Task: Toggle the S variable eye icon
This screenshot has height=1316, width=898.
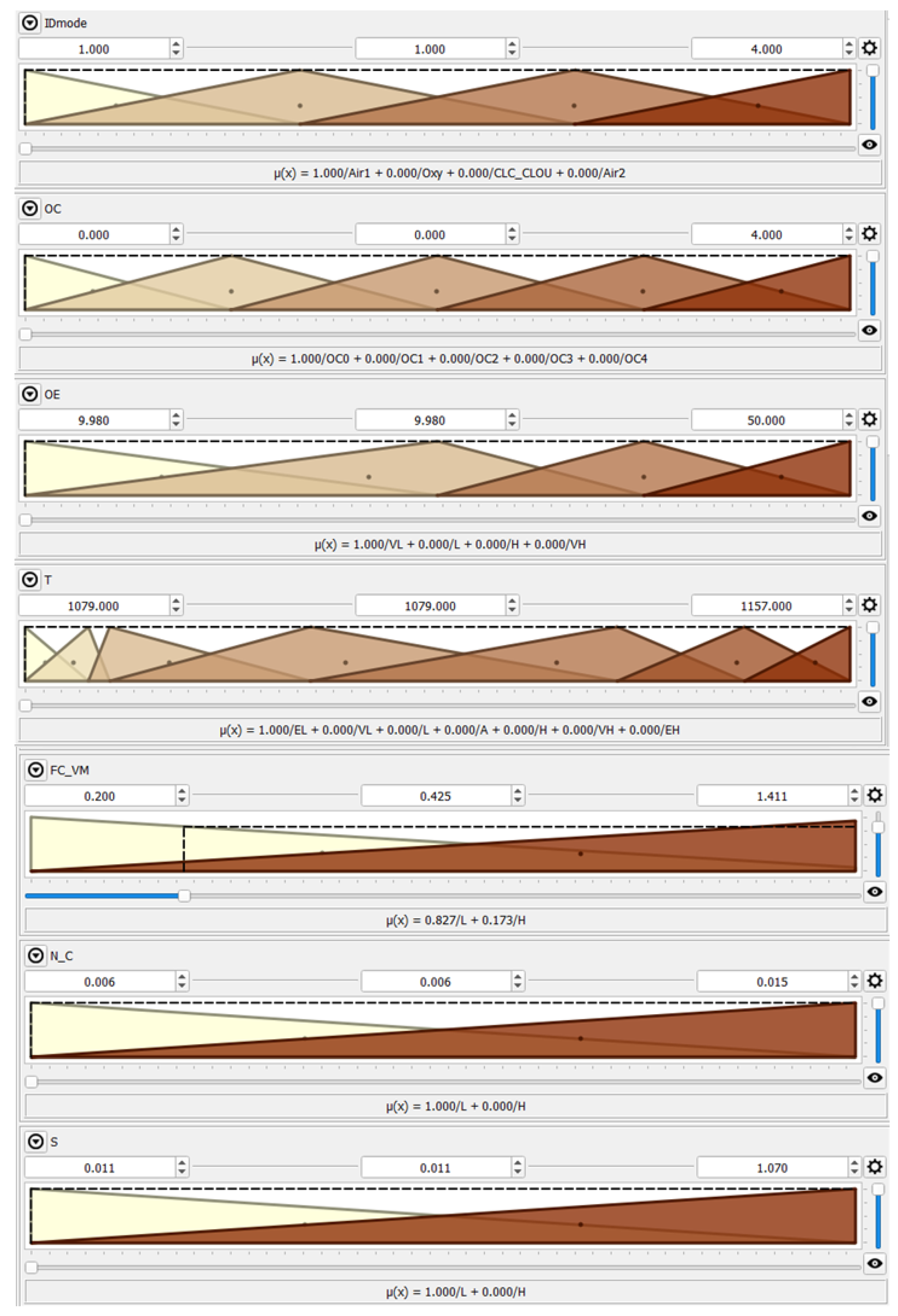Action: tap(874, 1263)
